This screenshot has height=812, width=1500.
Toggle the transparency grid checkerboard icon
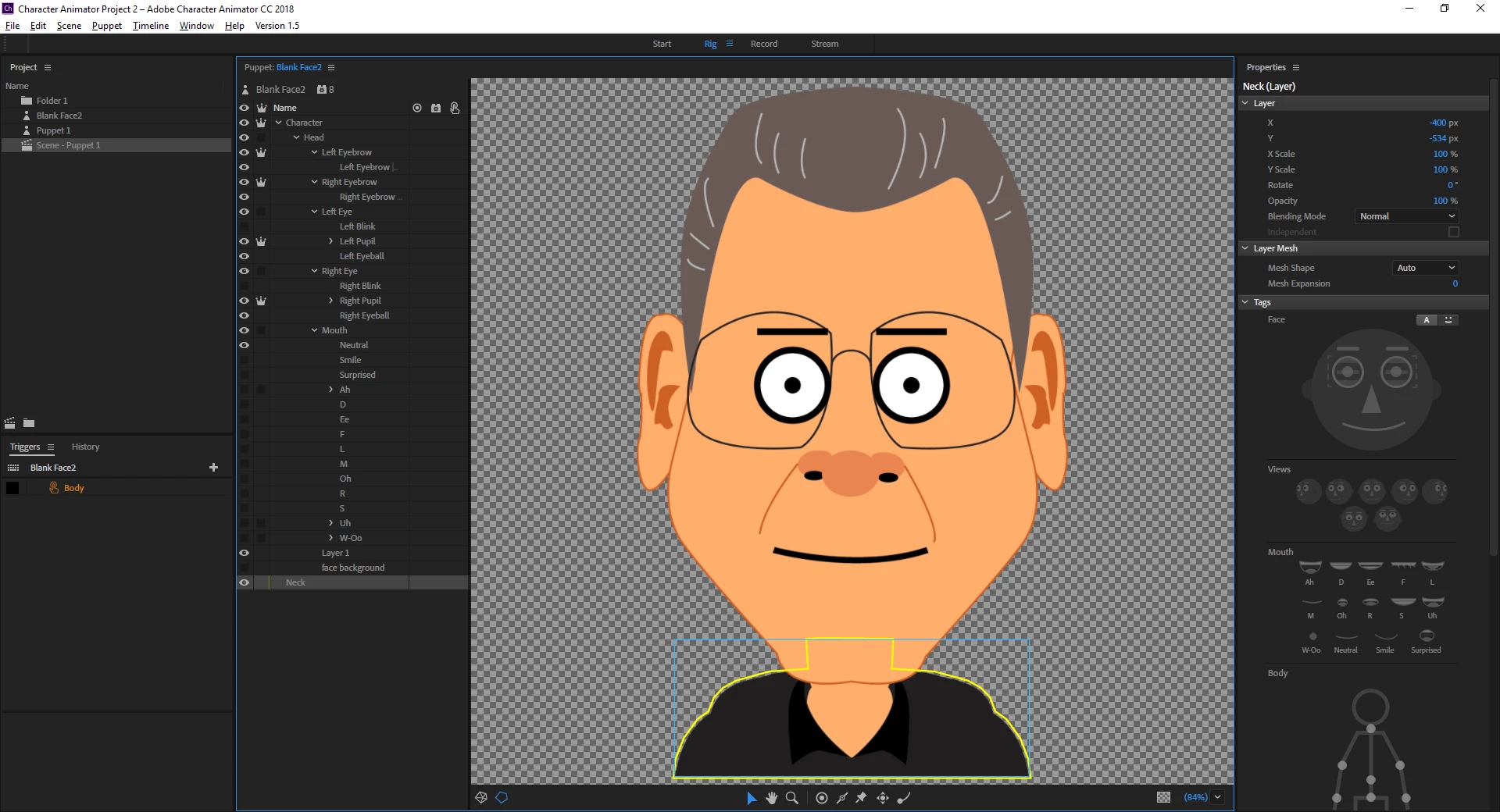(x=1163, y=797)
